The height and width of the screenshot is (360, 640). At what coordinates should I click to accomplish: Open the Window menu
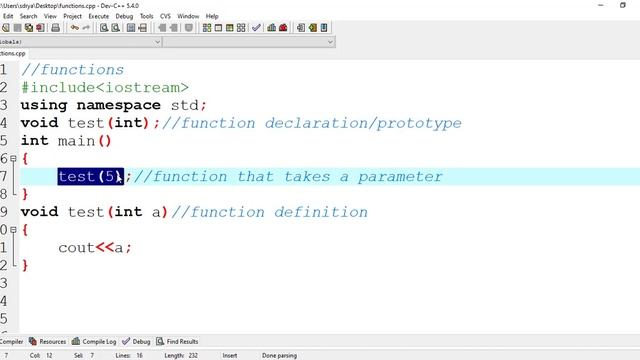[x=188, y=16]
